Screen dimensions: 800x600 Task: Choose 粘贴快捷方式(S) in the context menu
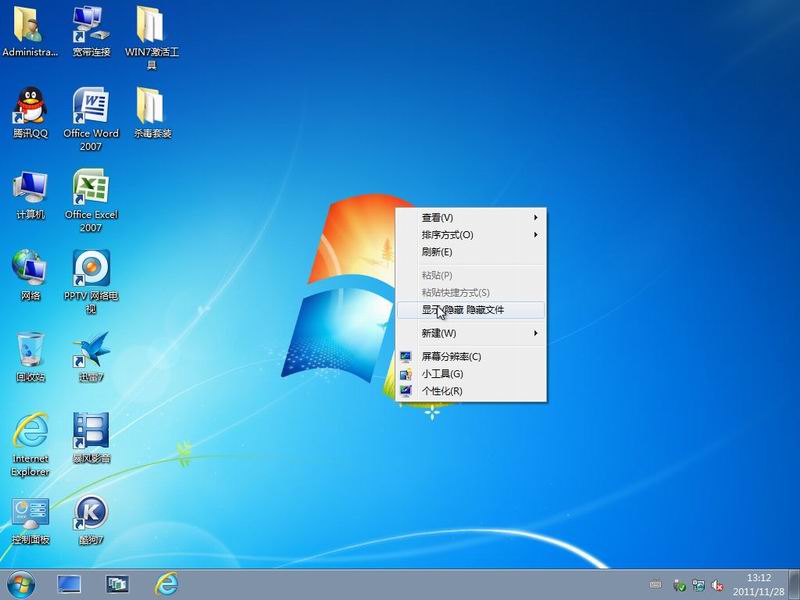pyautogui.click(x=471, y=293)
